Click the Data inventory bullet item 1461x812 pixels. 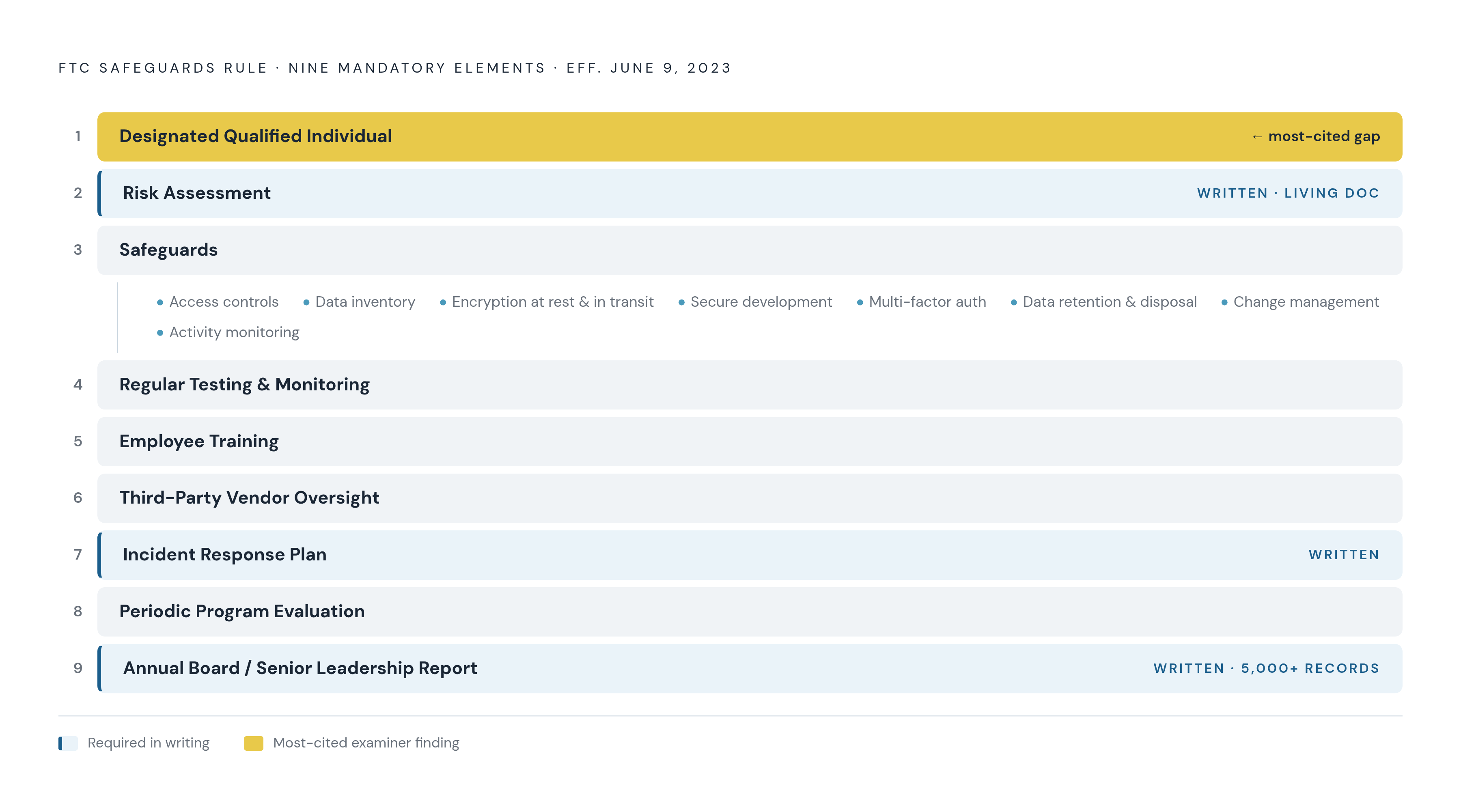click(359, 302)
